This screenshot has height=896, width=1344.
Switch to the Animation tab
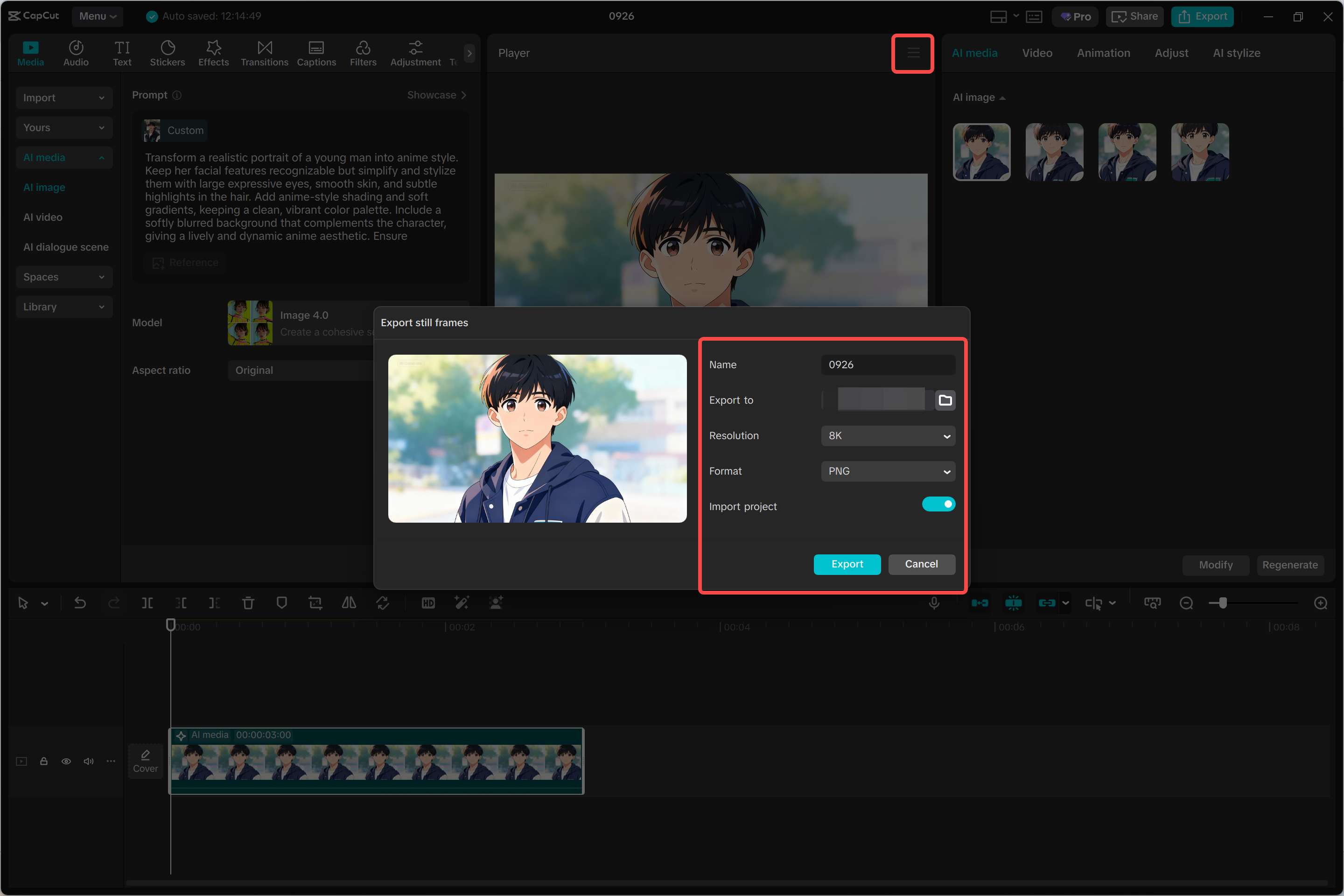(1103, 53)
